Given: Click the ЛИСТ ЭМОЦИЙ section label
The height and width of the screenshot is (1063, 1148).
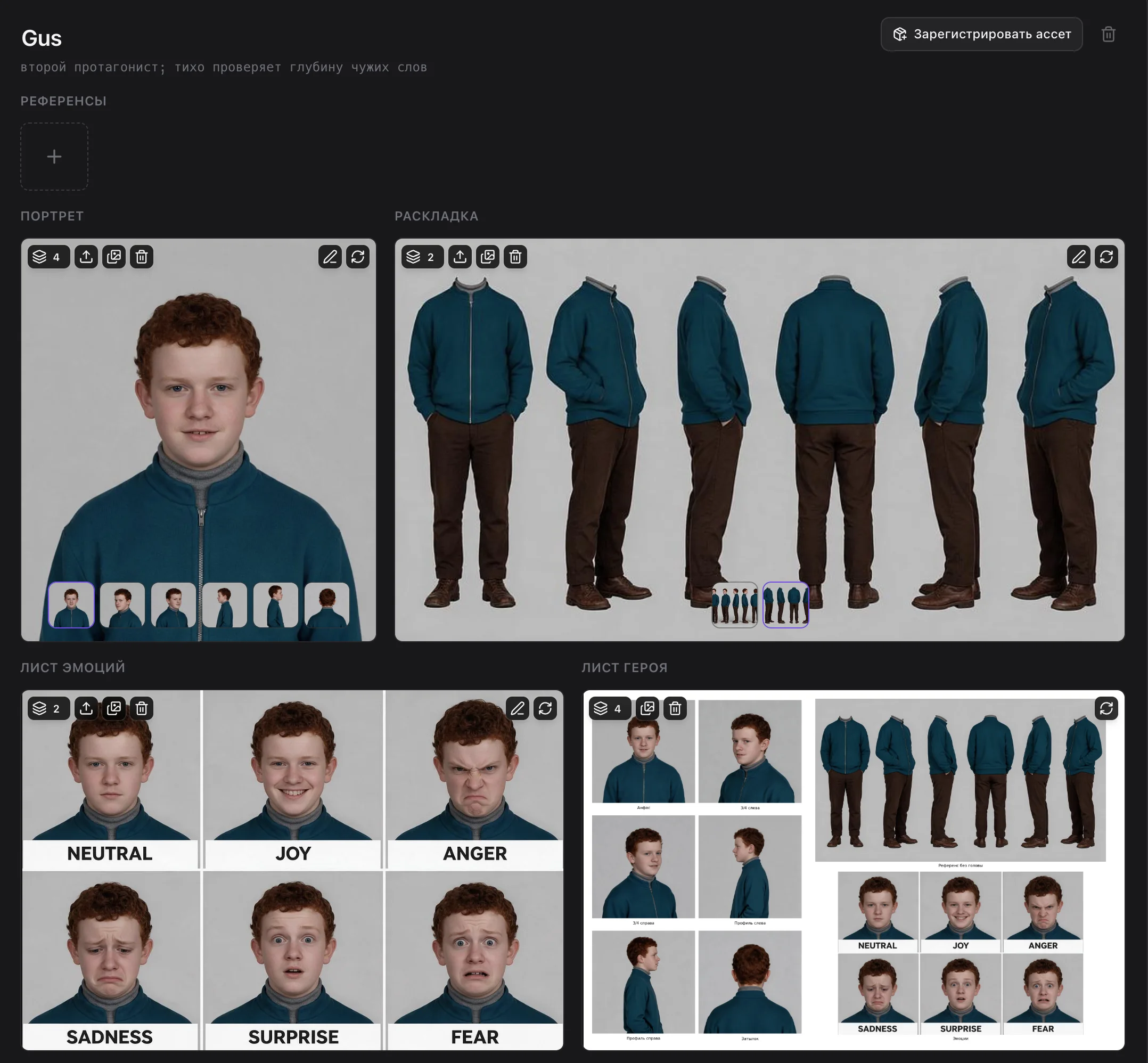Looking at the screenshot, I should click(73, 668).
